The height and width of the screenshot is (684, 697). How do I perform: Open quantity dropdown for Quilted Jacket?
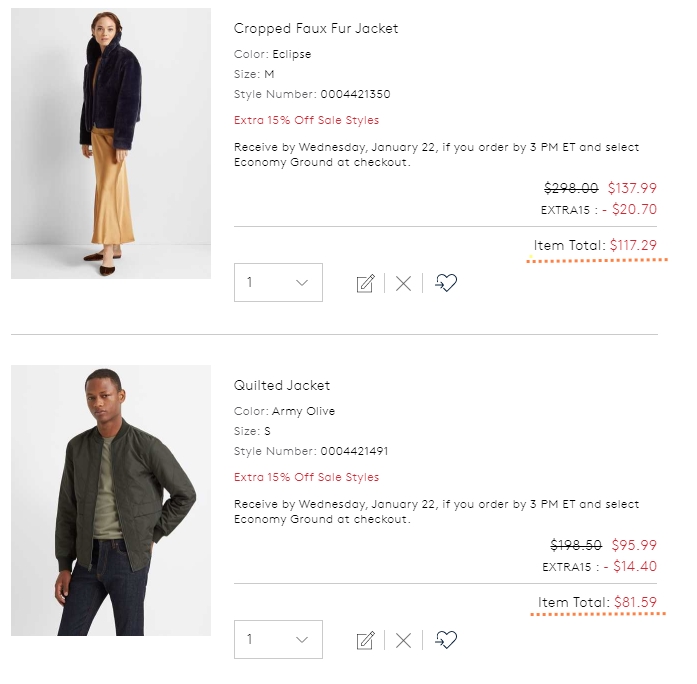(278, 640)
